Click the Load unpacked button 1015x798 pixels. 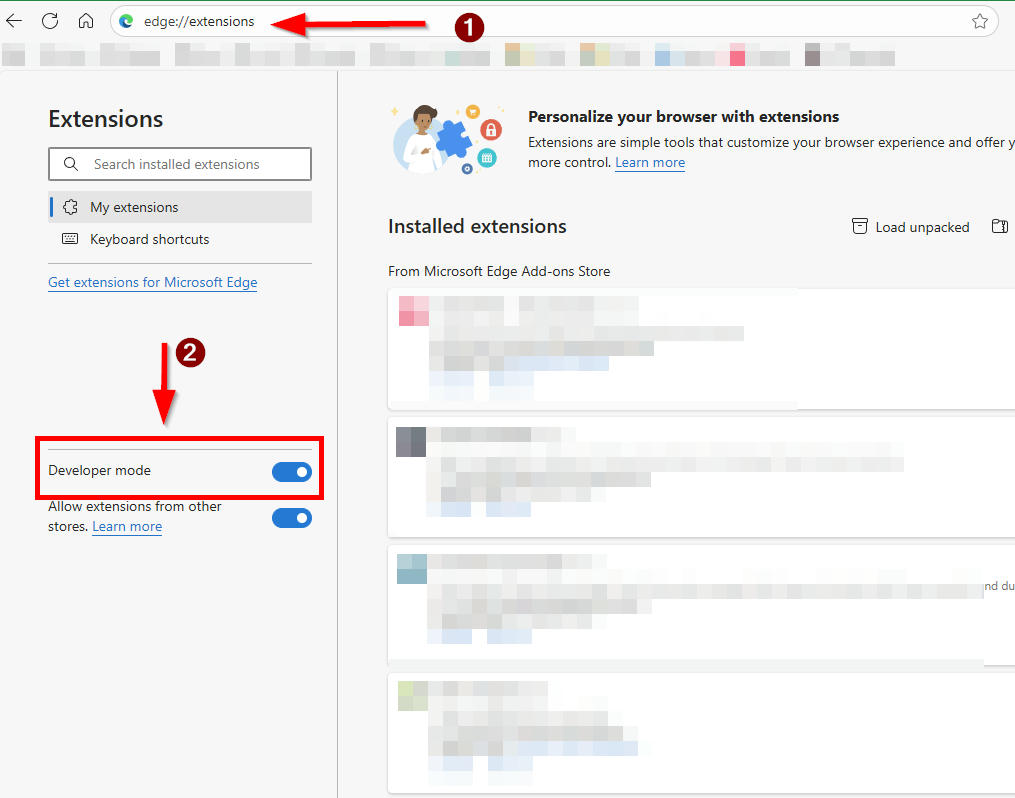coord(911,227)
